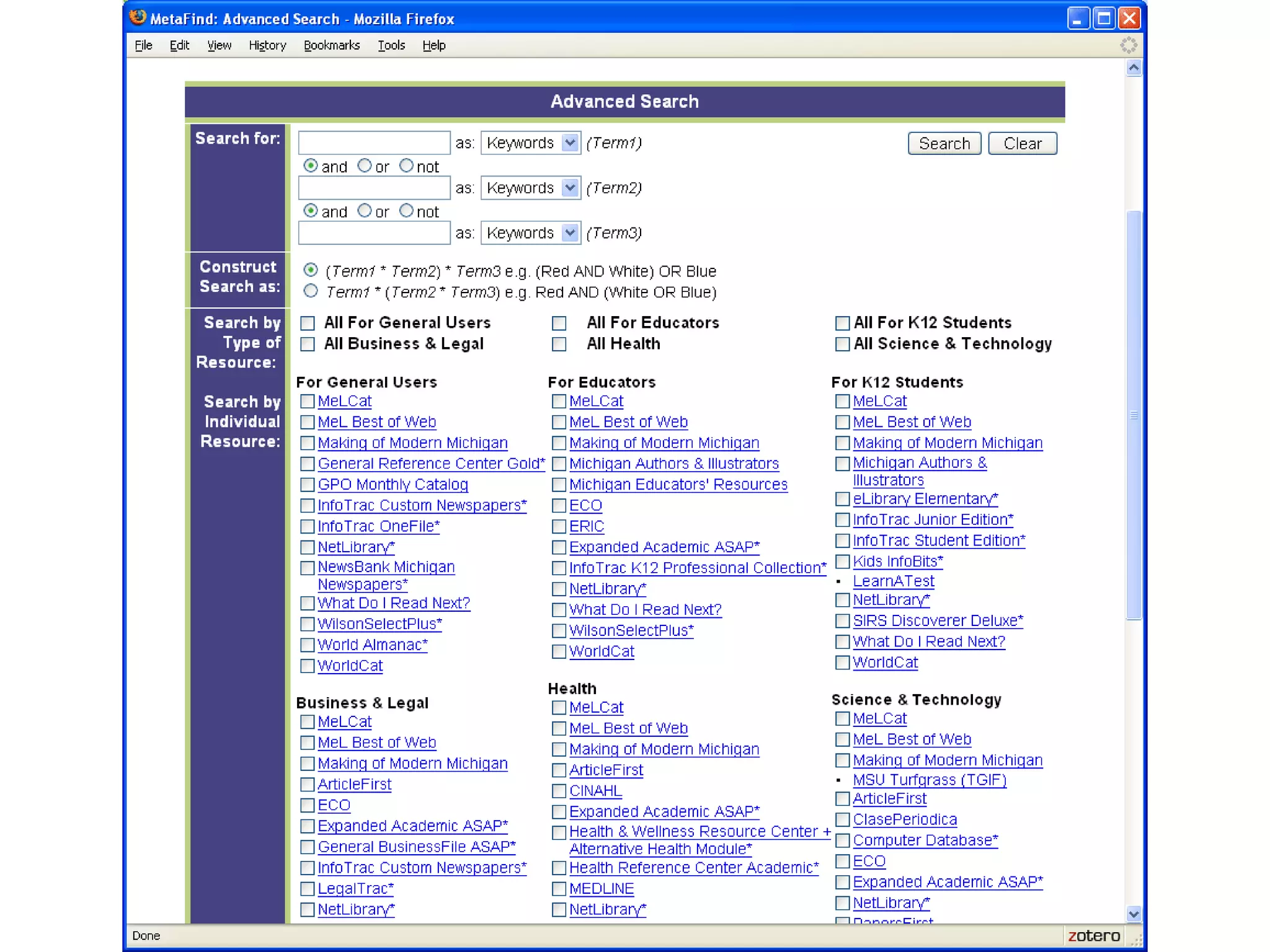Open the History menu
The height and width of the screenshot is (952, 1270).
(267, 45)
